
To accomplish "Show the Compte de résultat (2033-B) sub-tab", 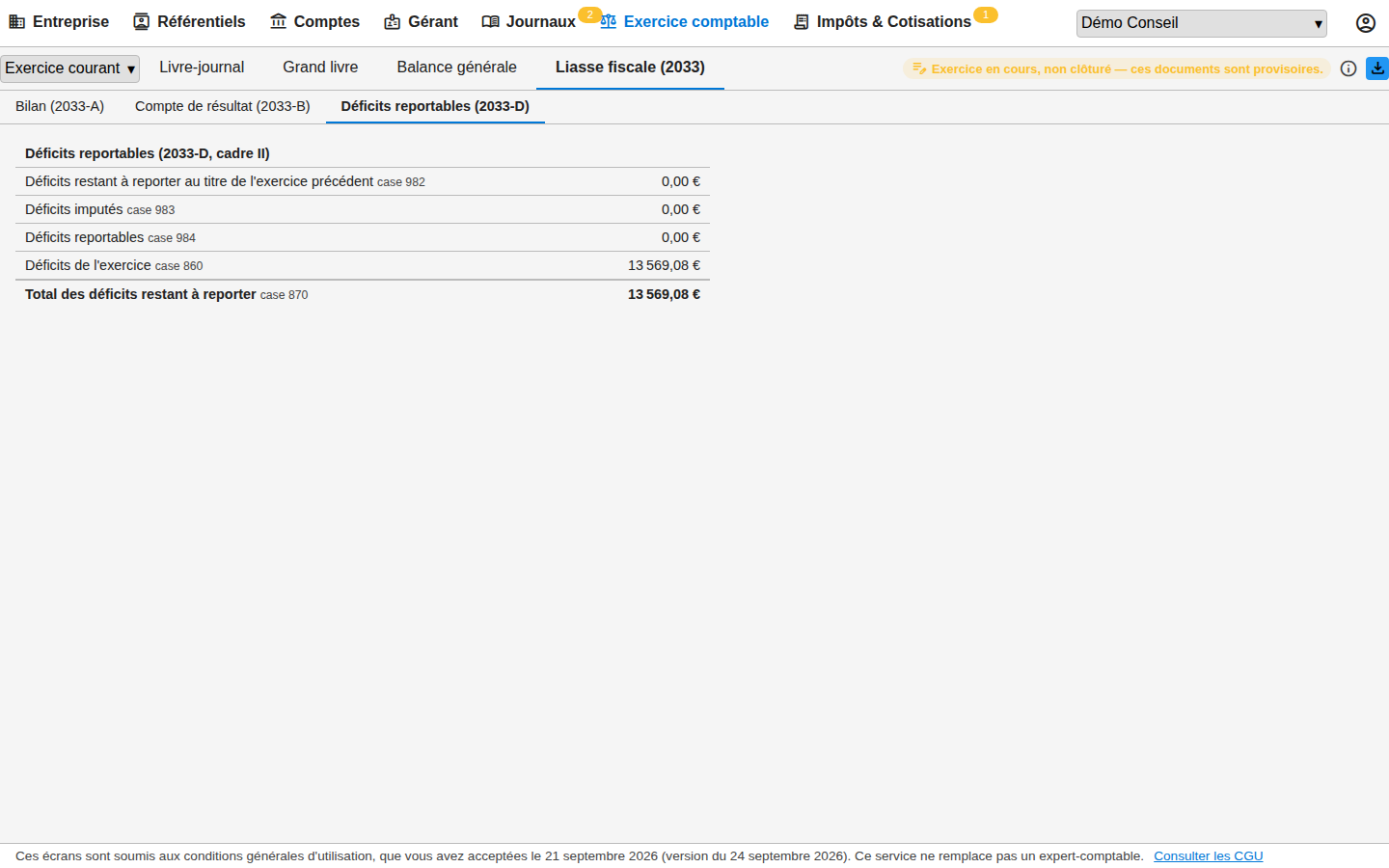I will (223, 106).
